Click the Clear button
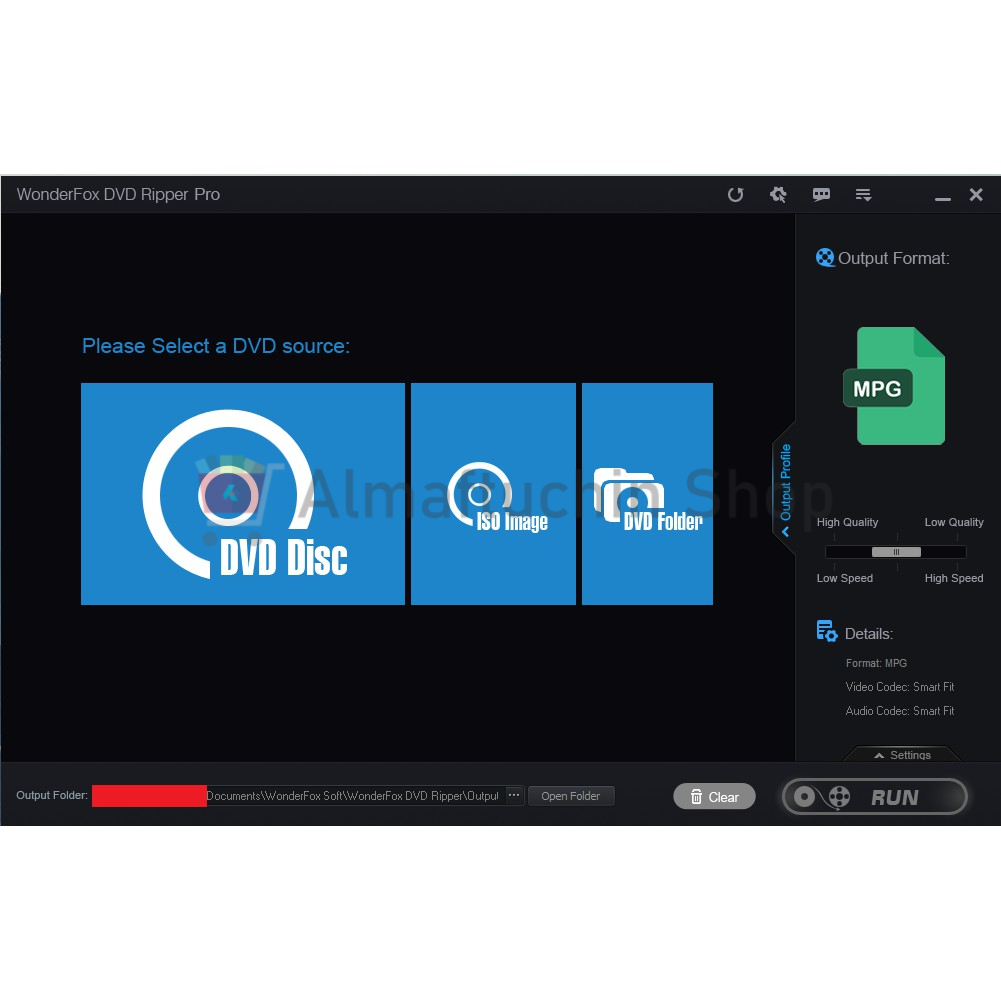 point(714,797)
